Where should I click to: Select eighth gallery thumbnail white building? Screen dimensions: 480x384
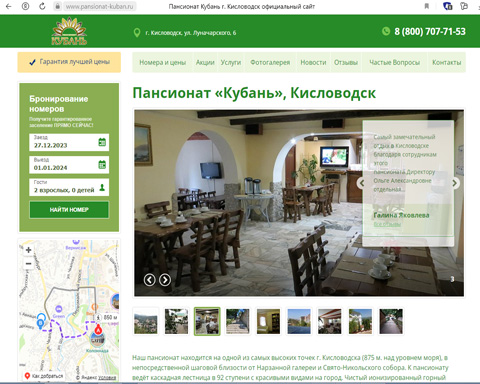tap(360, 321)
